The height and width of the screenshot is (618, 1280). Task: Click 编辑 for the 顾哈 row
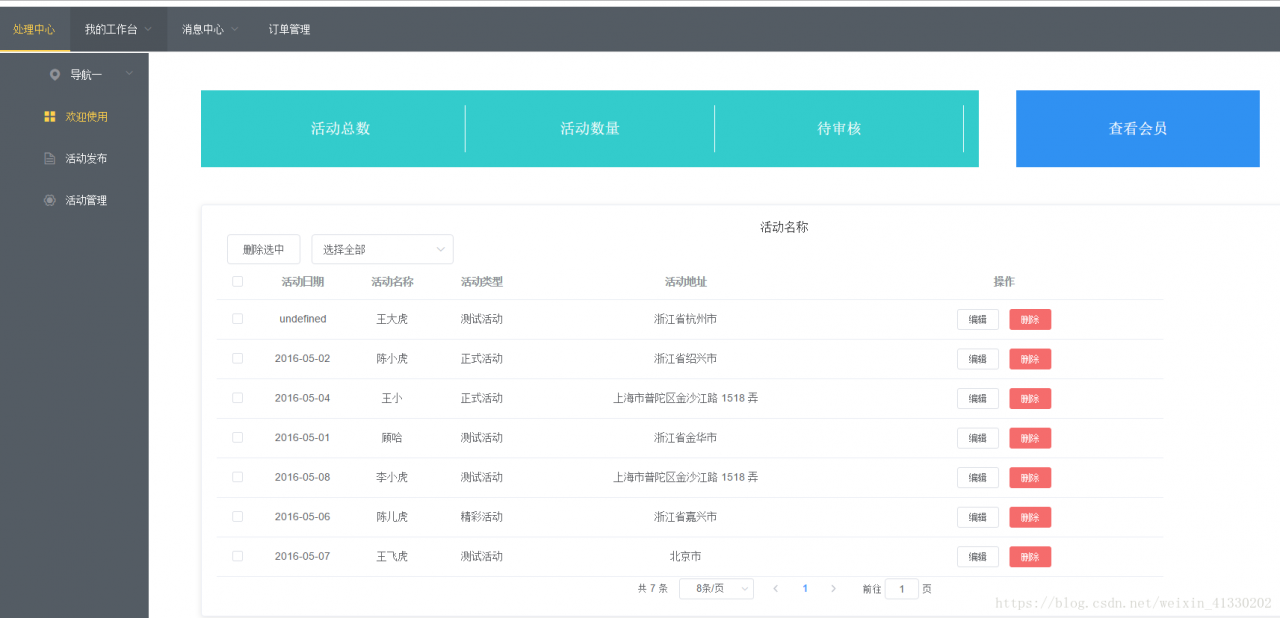[x=978, y=438]
